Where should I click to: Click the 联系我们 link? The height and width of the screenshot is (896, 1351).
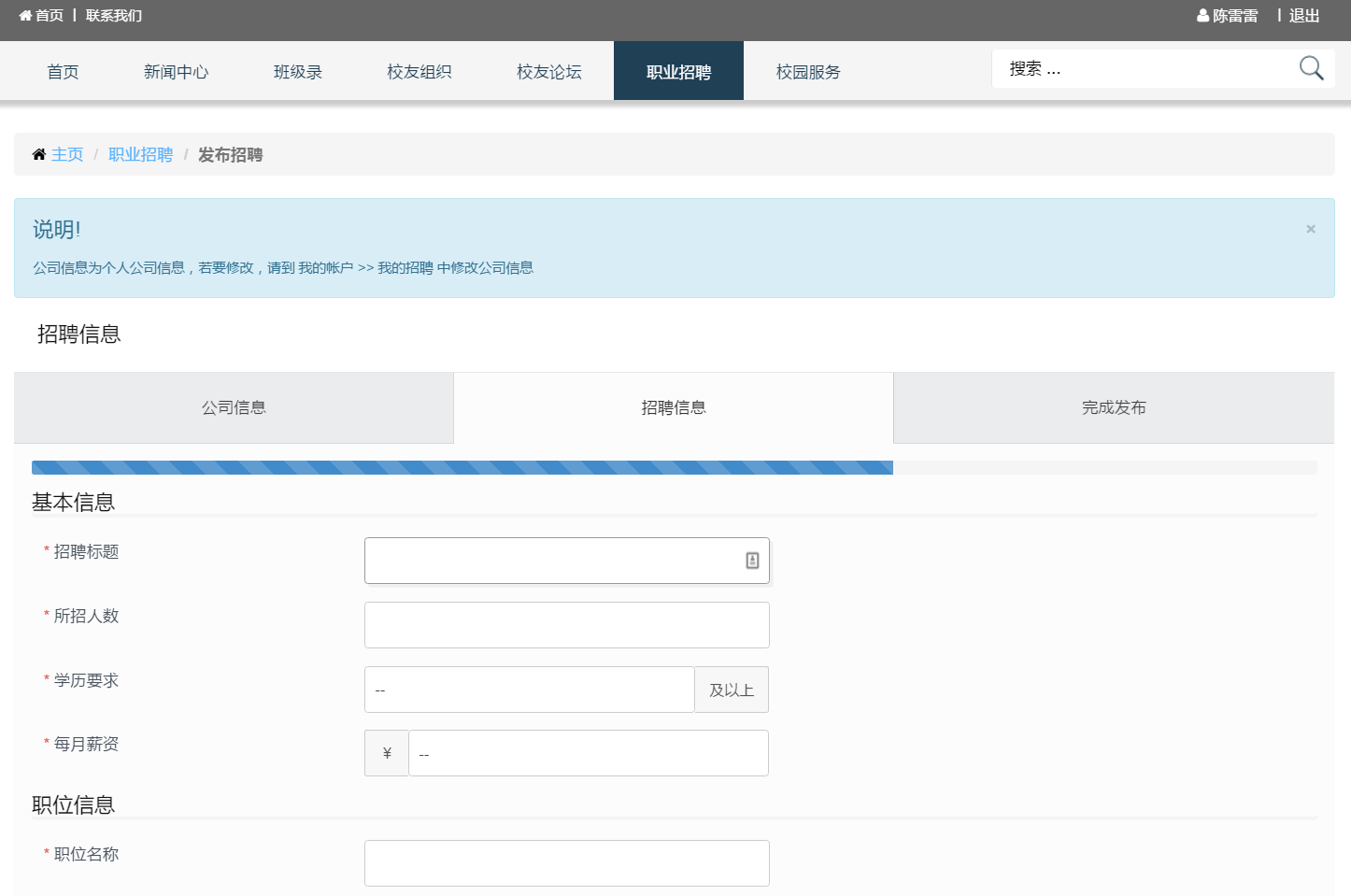[x=114, y=16]
